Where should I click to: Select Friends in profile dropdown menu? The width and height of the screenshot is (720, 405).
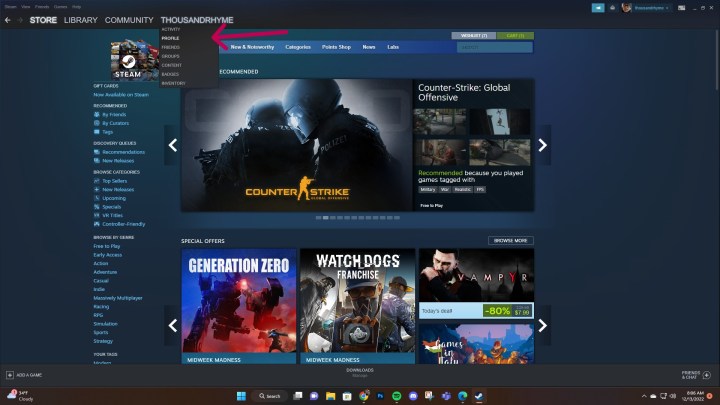point(170,47)
